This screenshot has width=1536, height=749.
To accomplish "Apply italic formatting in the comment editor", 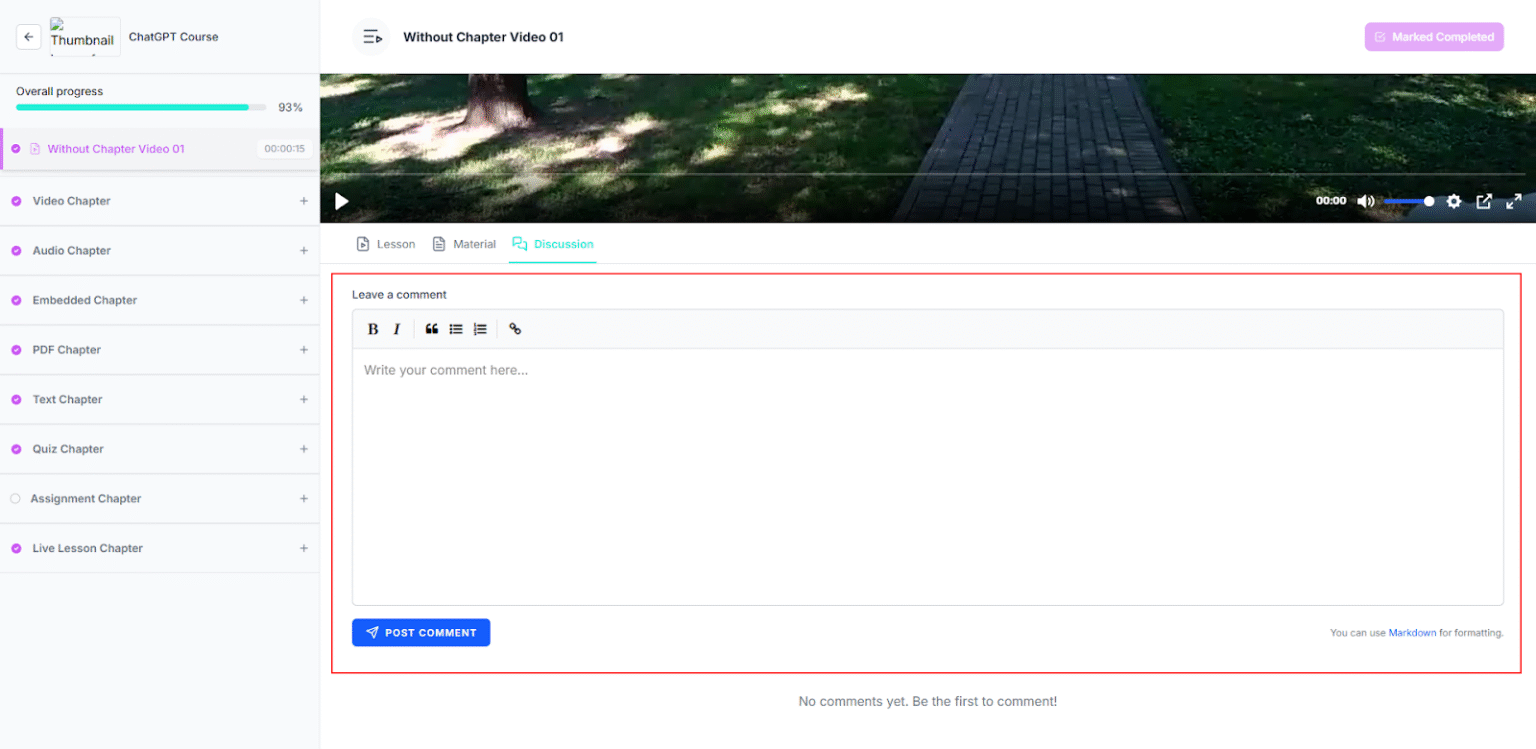I will click(396, 328).
